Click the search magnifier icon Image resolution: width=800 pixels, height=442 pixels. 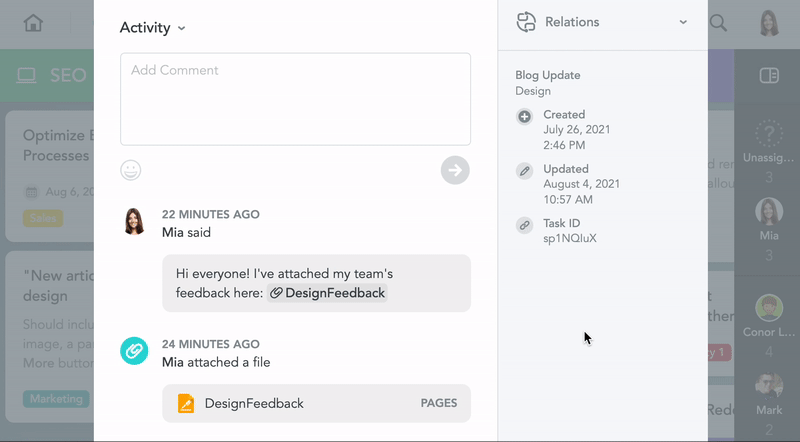(718, 23)
